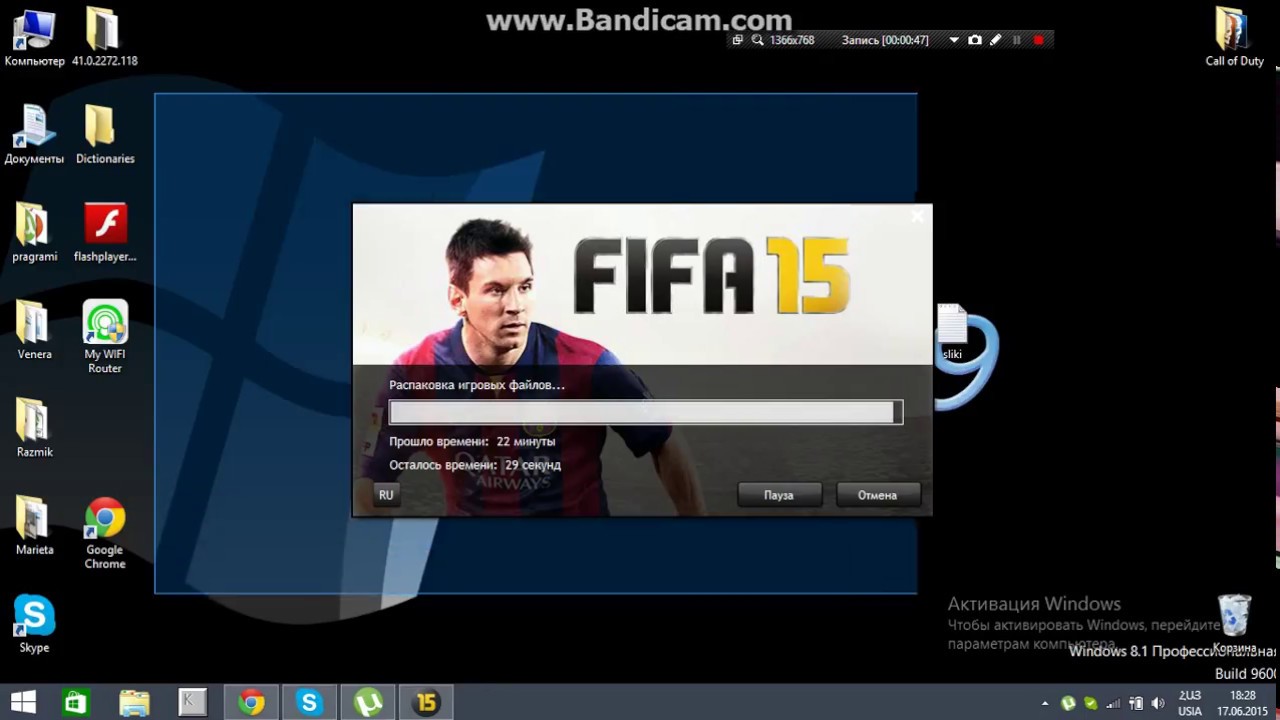The height and width of the screenshot is (720, 1280).
Task: Click the Bandicam magnifier search icon
Action: 758,40
